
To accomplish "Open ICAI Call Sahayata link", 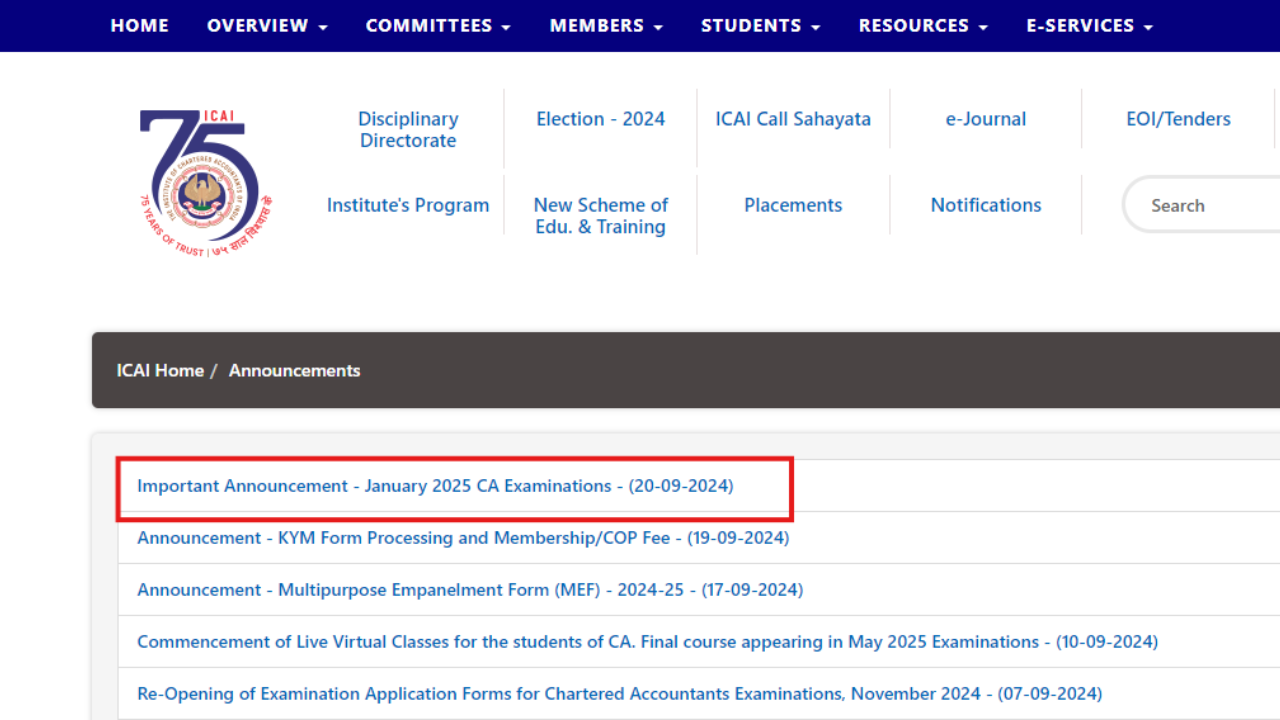I will pos(793,119).
